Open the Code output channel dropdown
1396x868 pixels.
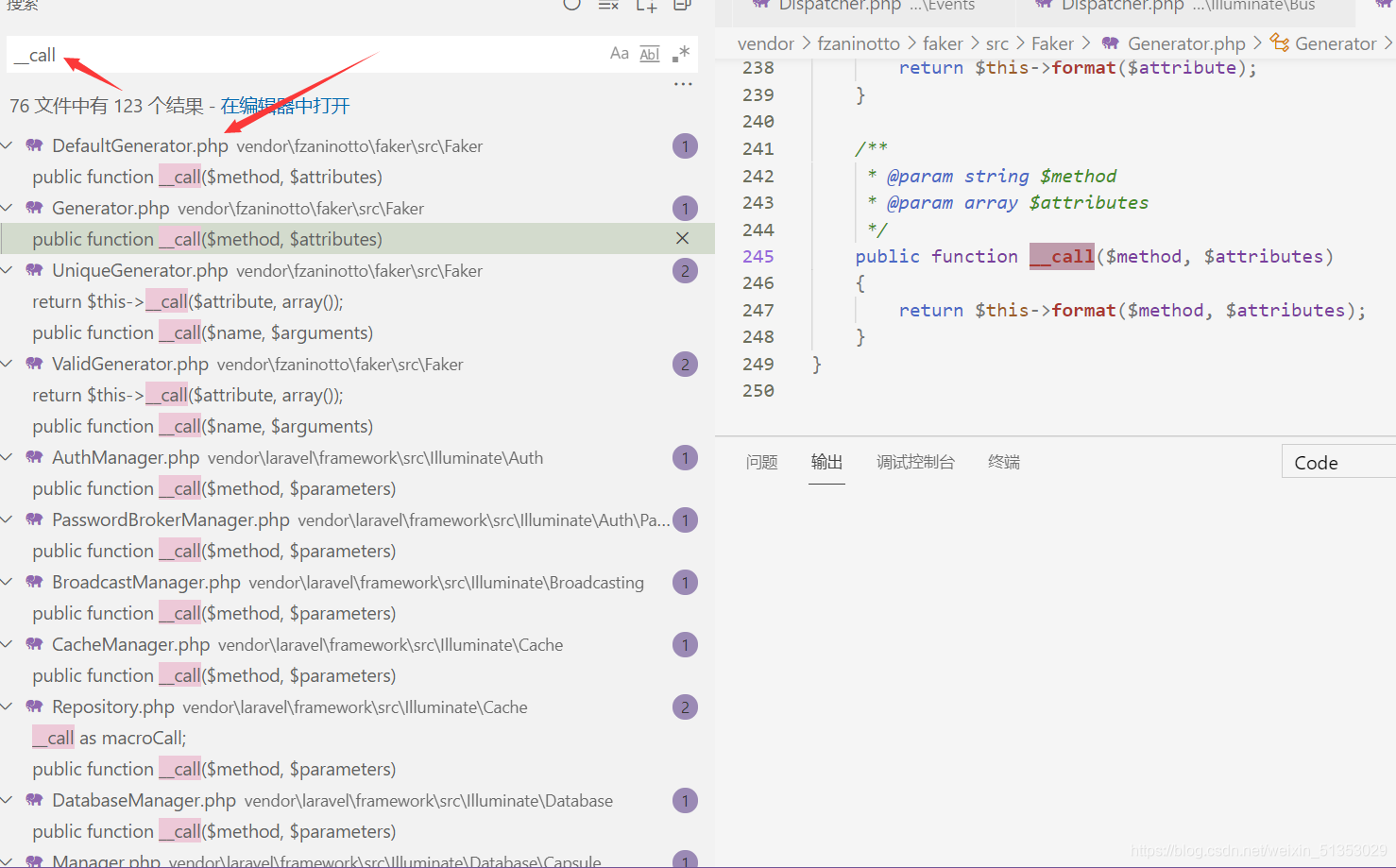(1338, 462)
